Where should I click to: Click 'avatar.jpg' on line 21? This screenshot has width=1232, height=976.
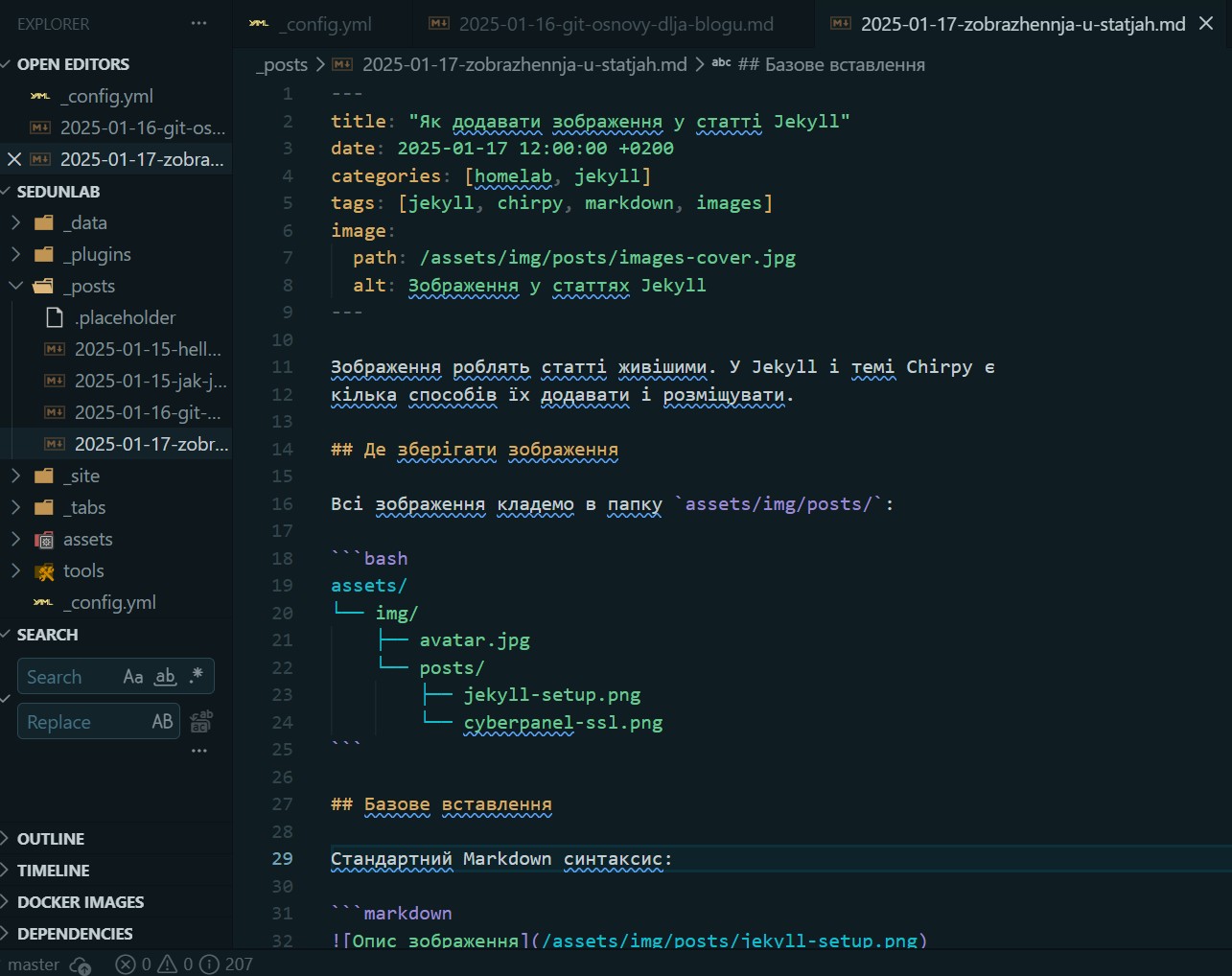click(x=475, y=640)
